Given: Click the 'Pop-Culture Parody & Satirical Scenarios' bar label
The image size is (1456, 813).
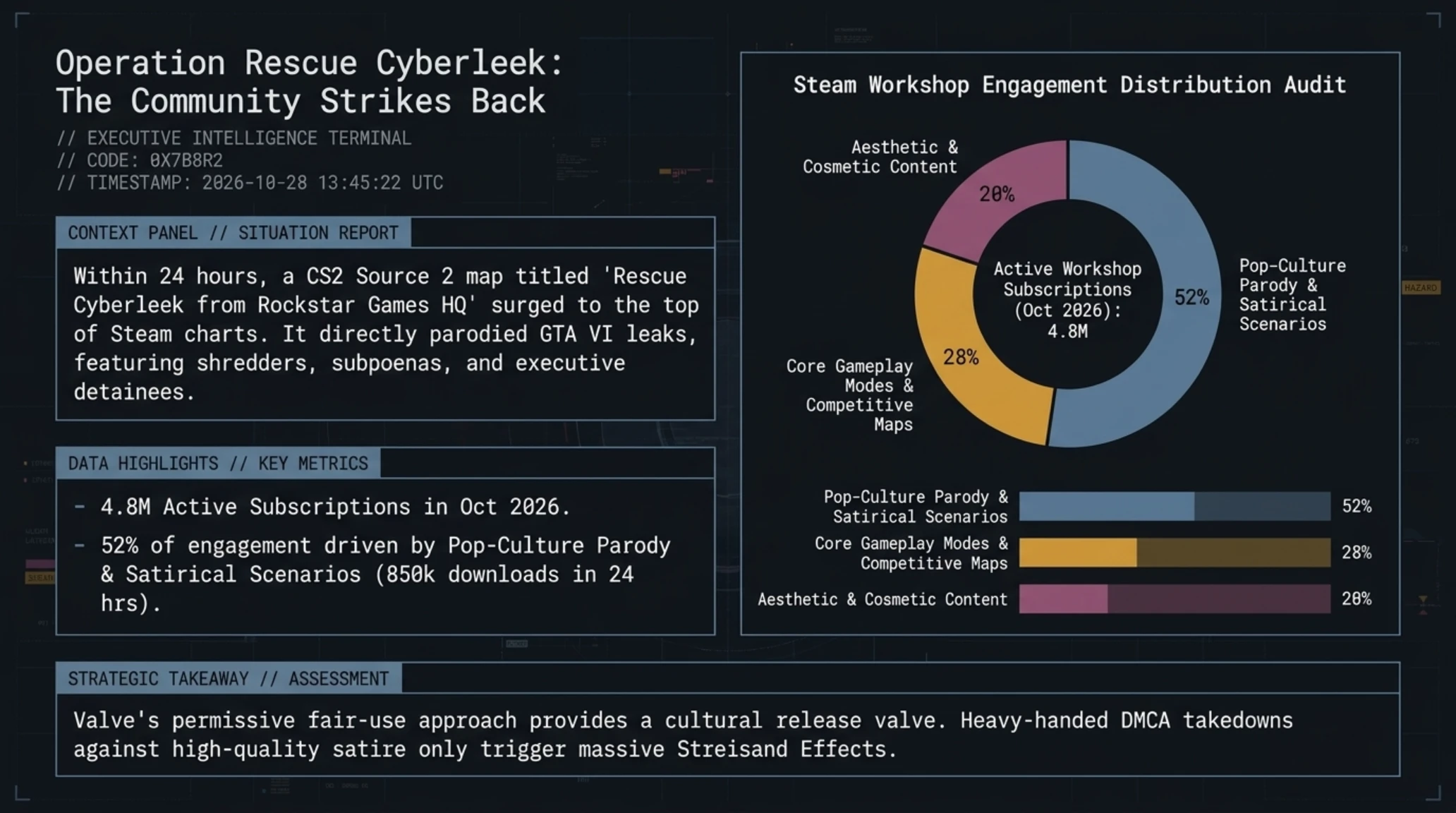Looking at the screenshot, I should (x=916, y=507).
